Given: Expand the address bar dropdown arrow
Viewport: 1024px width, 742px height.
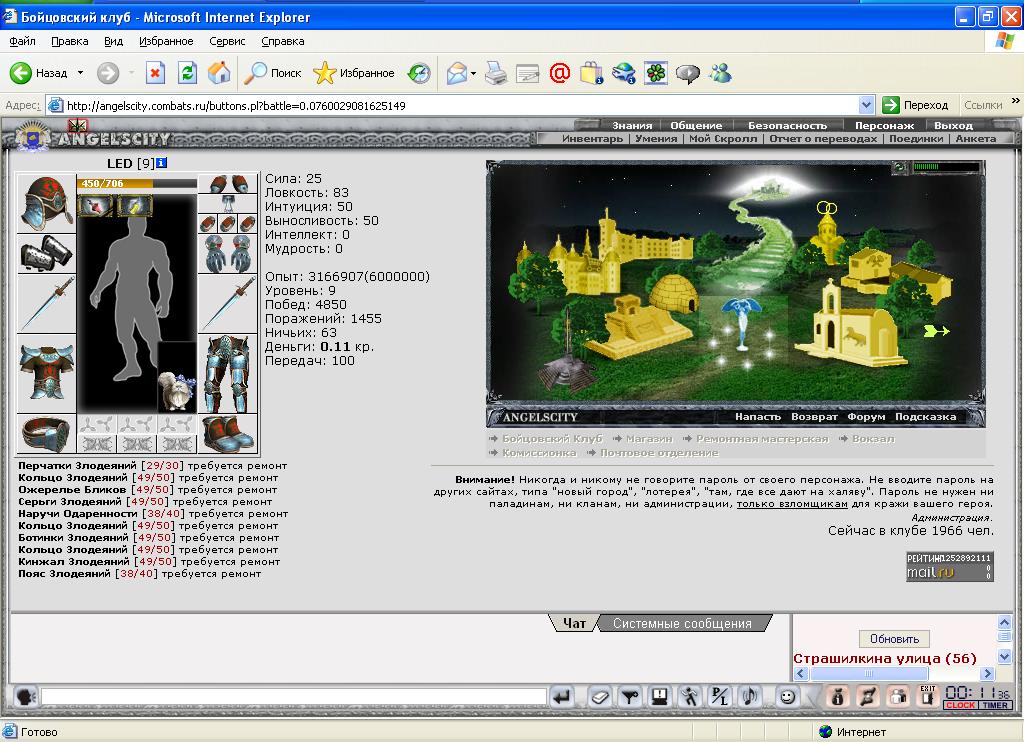Looking at the screenshot, I should [866, 105].
